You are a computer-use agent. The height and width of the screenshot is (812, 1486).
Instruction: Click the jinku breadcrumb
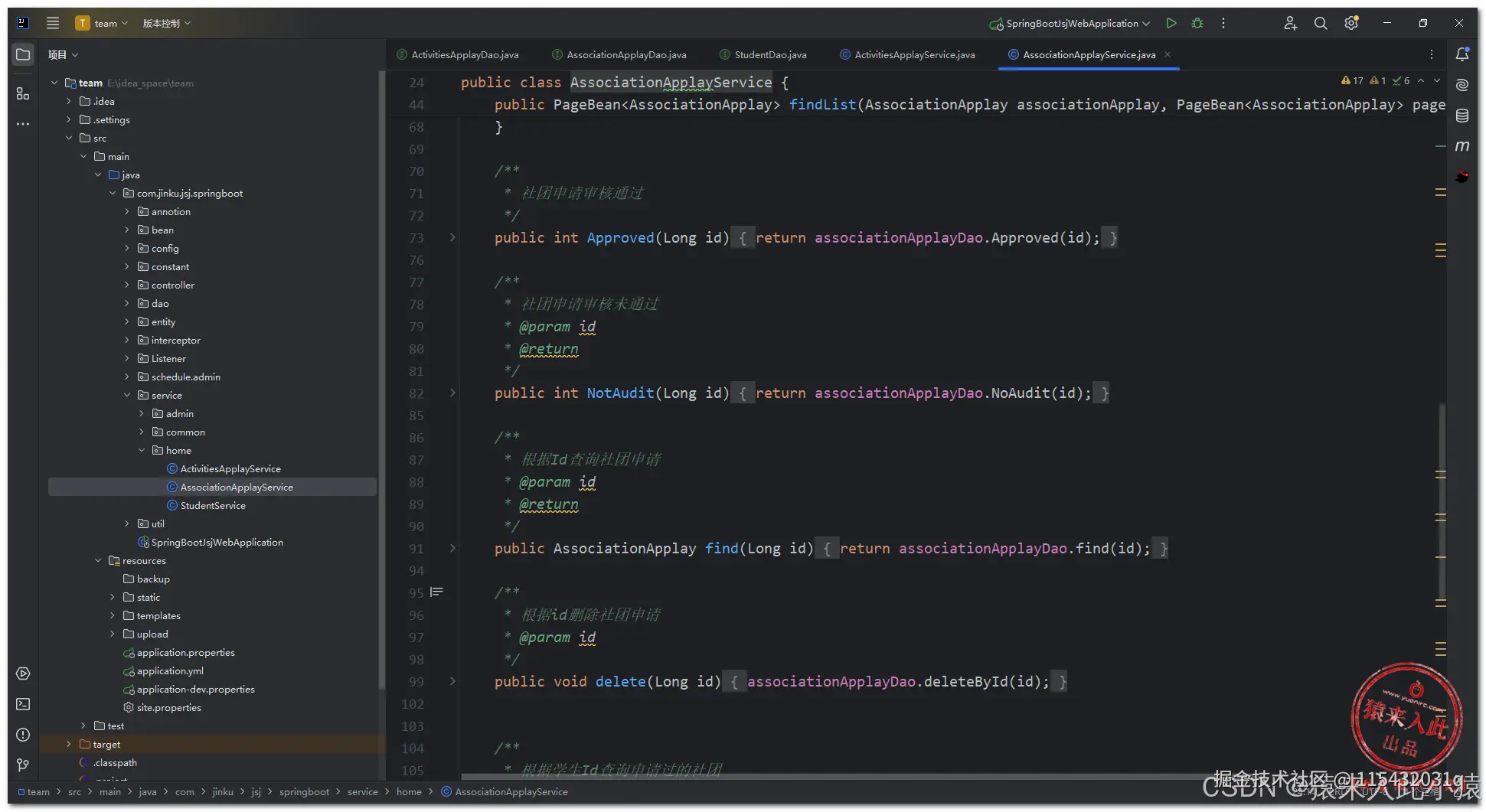tap(223, 792)
